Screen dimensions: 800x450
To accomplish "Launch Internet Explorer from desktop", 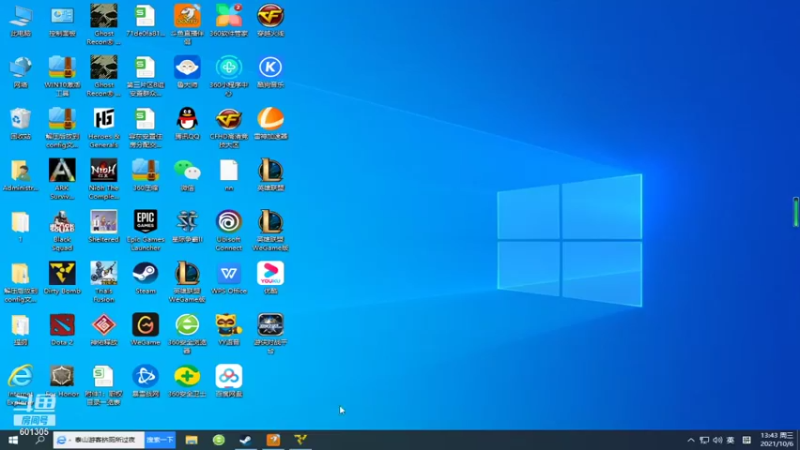I will click(x=20, y=385).
